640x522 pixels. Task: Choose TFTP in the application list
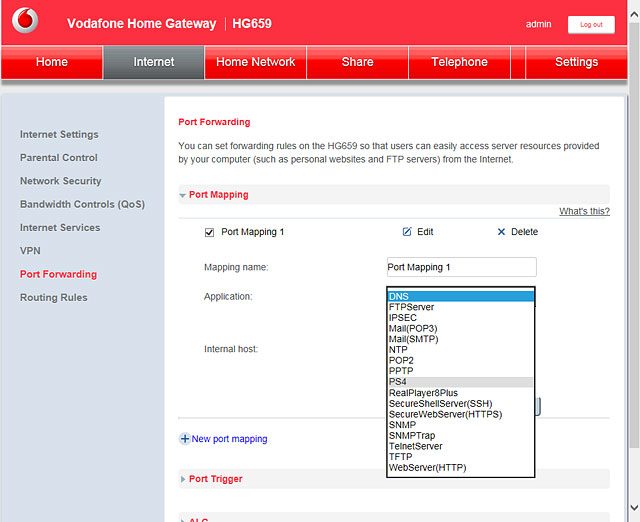pyautogui.click(x=460, y=457)
